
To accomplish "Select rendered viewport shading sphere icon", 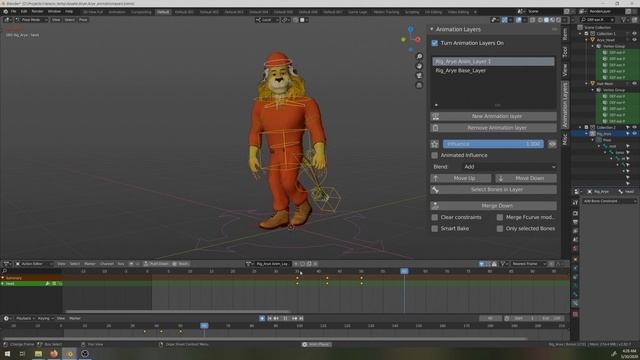I will point(558,20).
